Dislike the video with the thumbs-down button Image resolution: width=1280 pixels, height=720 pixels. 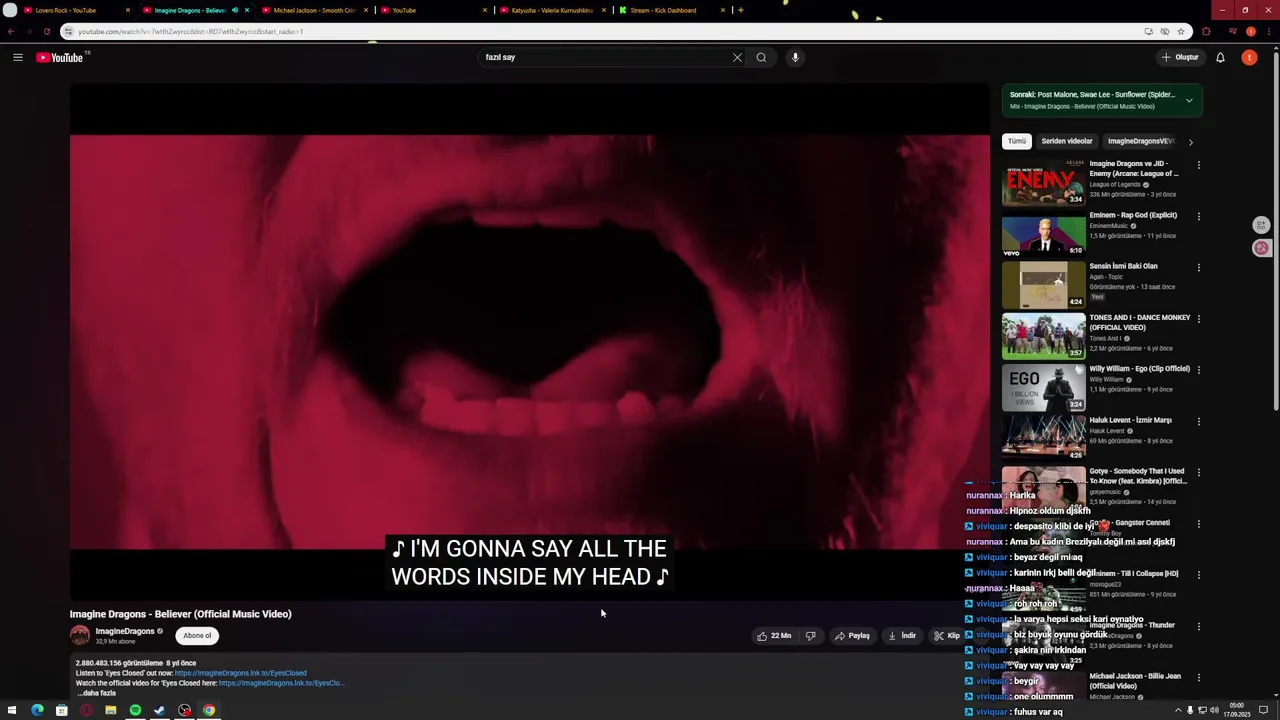[x=810, y=635]
